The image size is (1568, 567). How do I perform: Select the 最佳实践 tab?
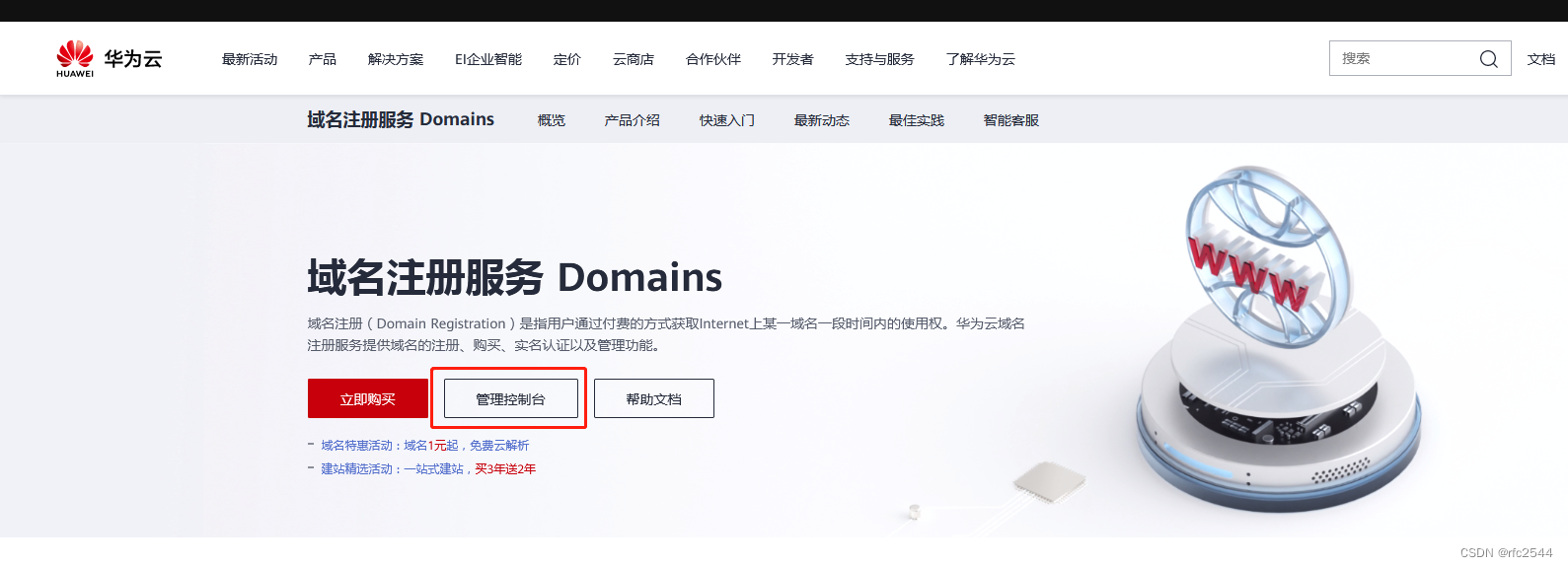point(917,120)
